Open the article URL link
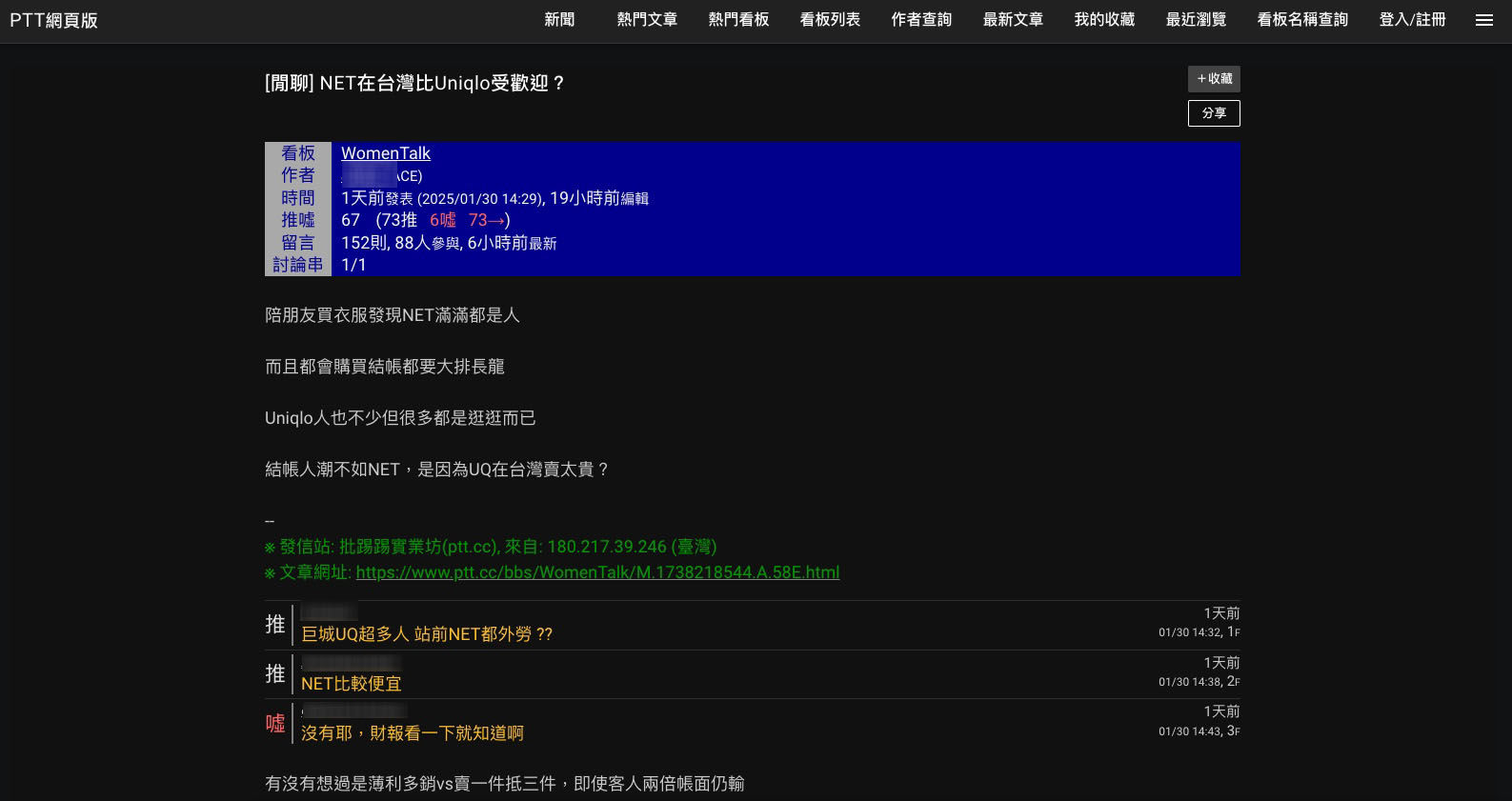This screenshot has width=1512, height=801. (597, 572)
